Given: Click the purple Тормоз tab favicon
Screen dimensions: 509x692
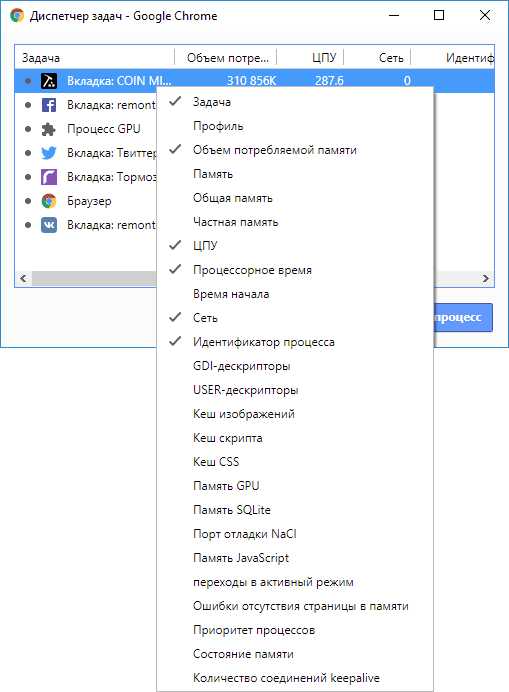Looking at the screenshot, I should point(49,177).
